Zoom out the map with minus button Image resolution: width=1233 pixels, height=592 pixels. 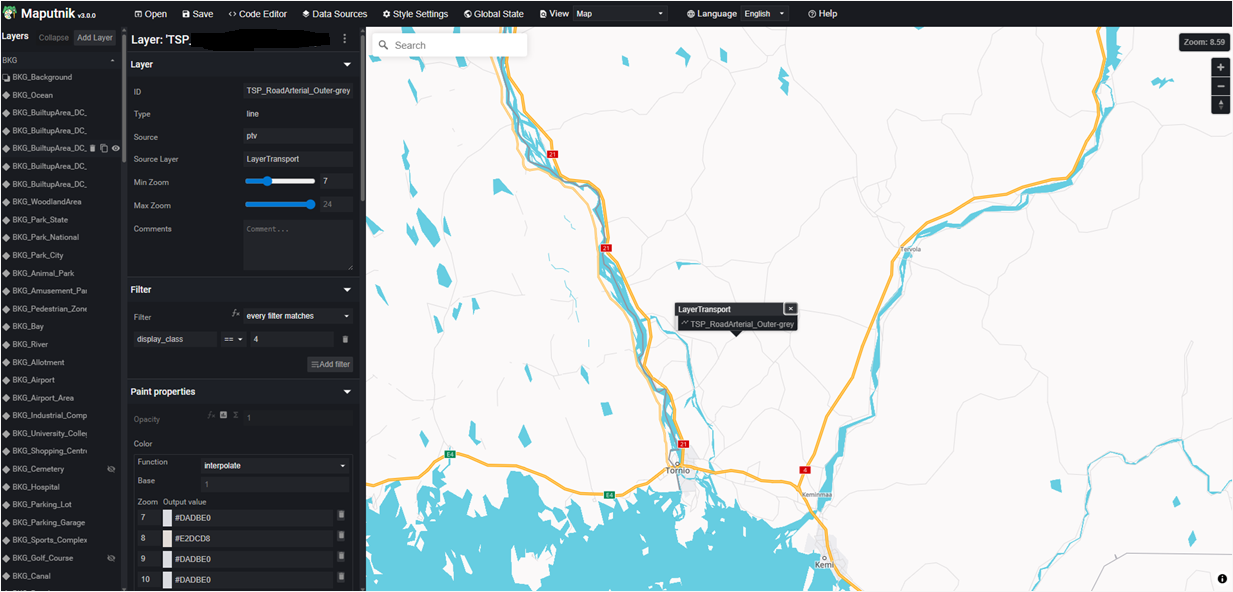coord(1220,86)
